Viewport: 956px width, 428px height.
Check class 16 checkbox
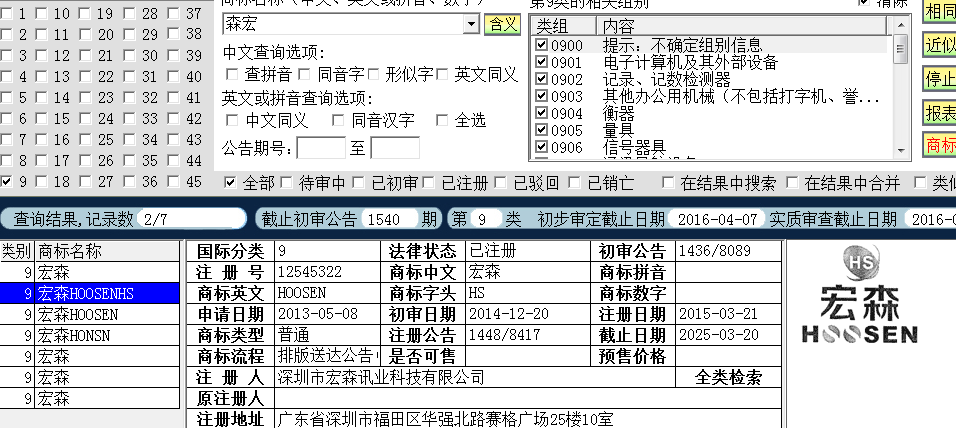coord(41,139)
